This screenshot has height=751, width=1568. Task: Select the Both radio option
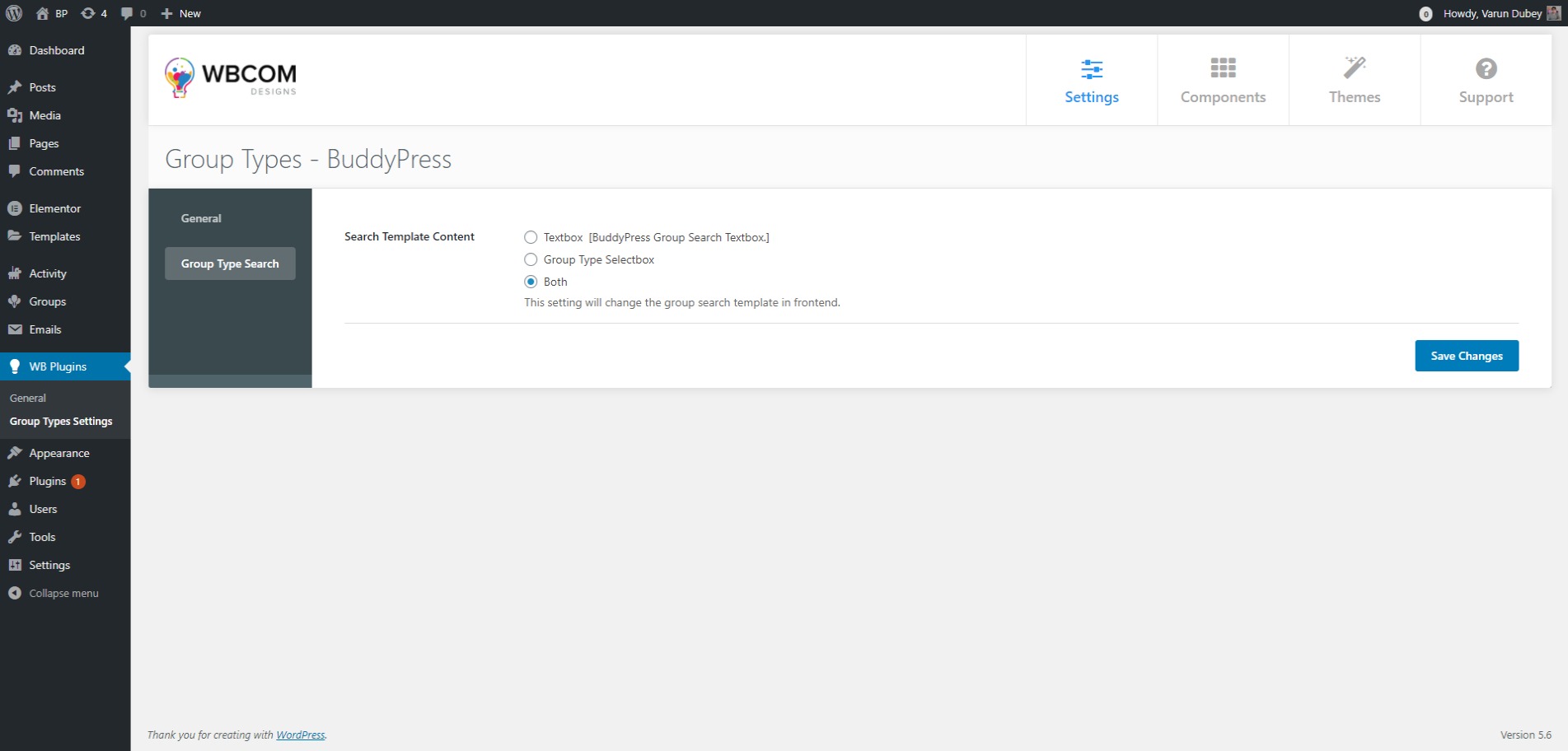(x=531, y=282)
